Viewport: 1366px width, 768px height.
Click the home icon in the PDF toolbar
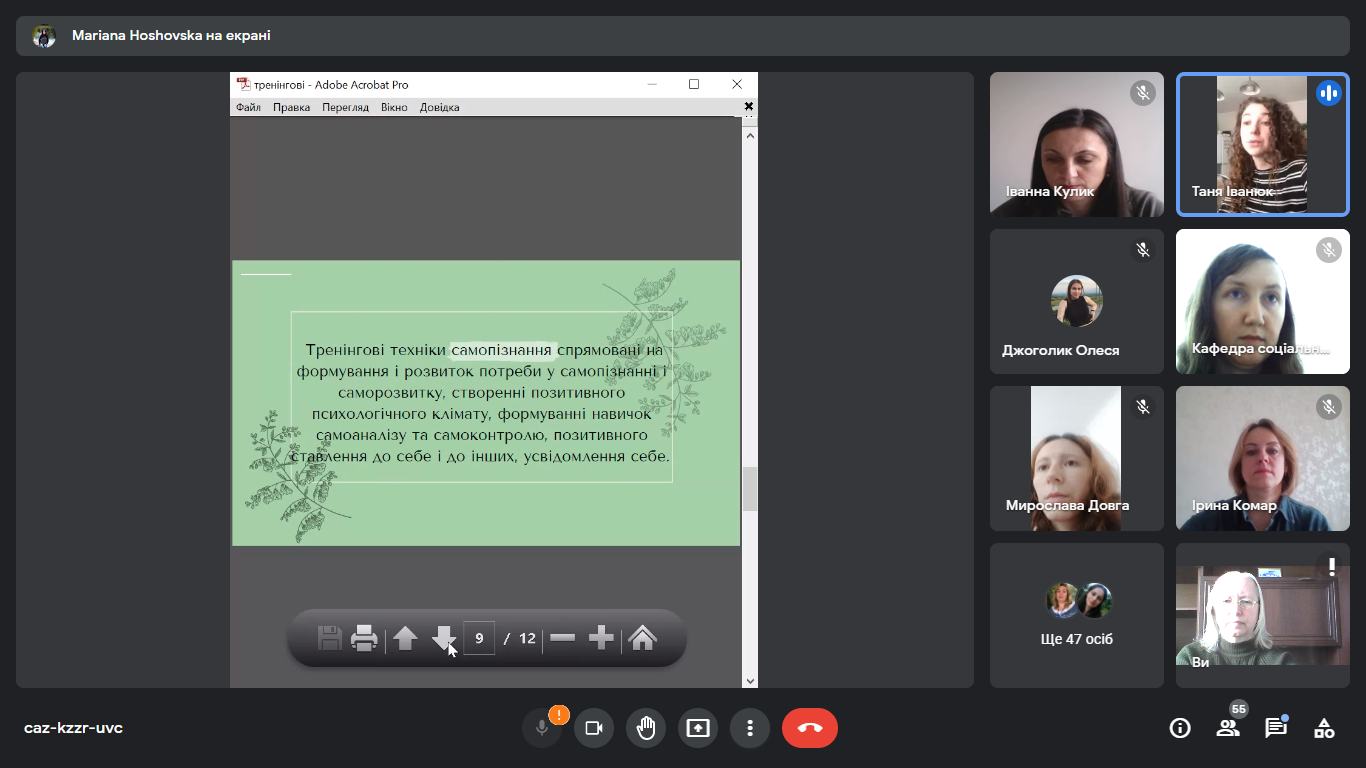pos(642,638)
